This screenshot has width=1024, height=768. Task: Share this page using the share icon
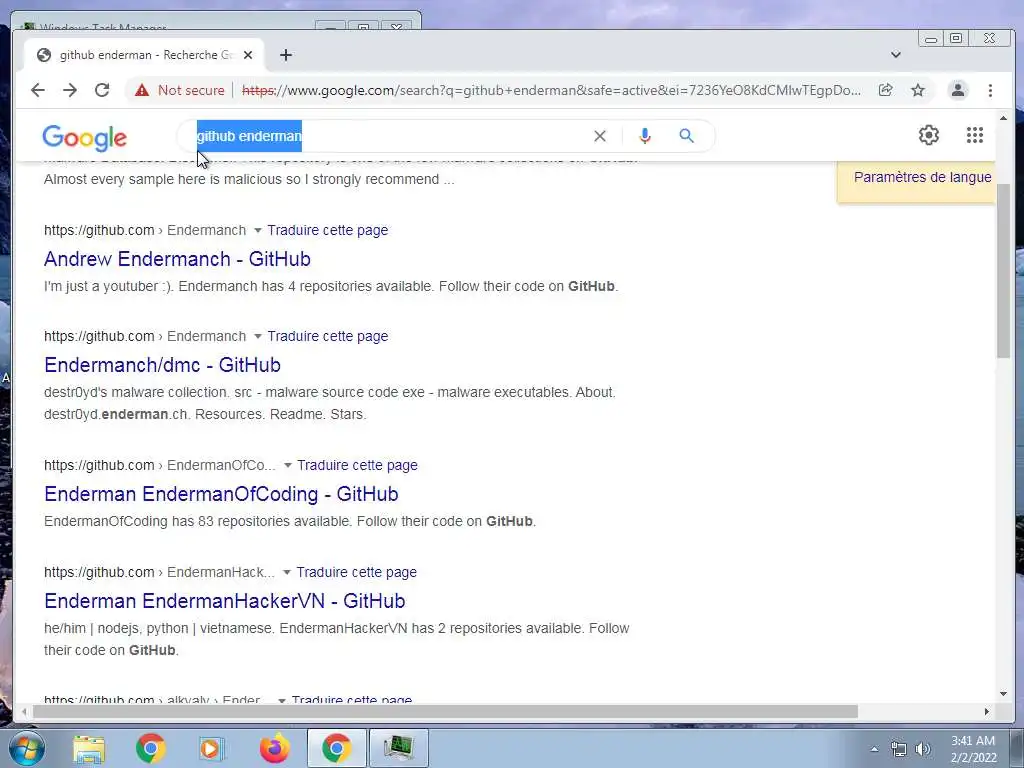pyautogui.click(x=886, y=90)
